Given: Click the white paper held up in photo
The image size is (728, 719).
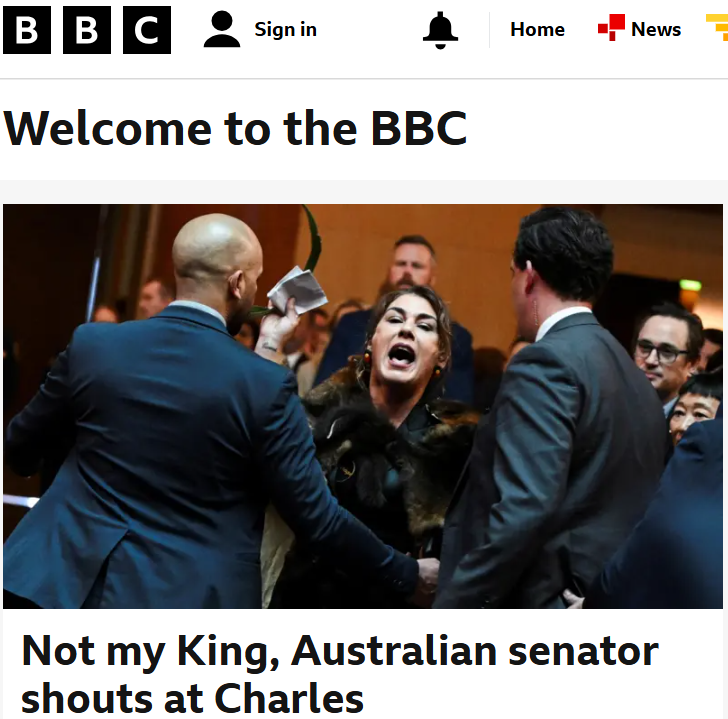Looking at the screenshot, I should [x=297, y=289].
